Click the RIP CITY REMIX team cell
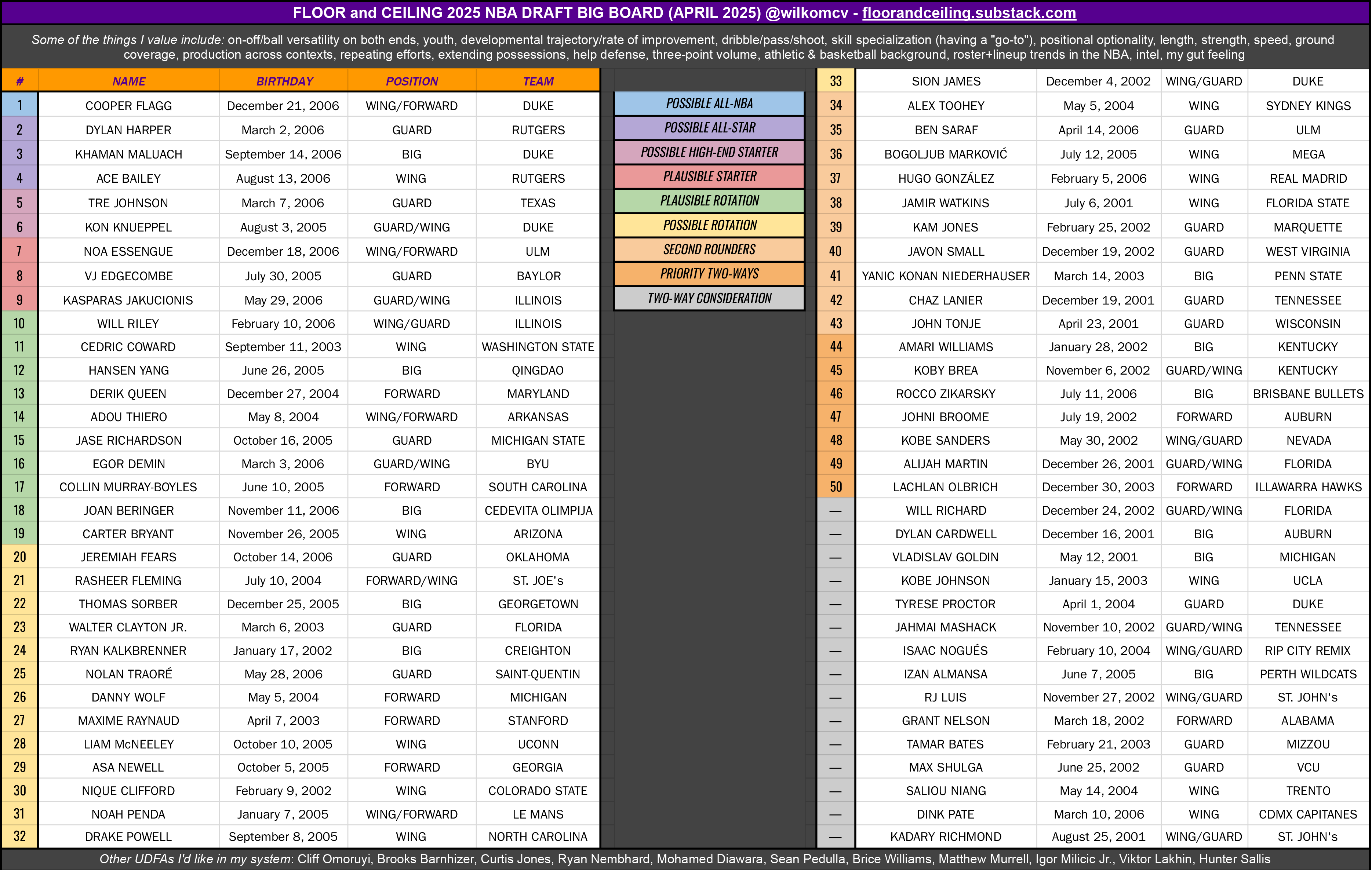Screen dimensions: 1372x871 pos(1308,650)
